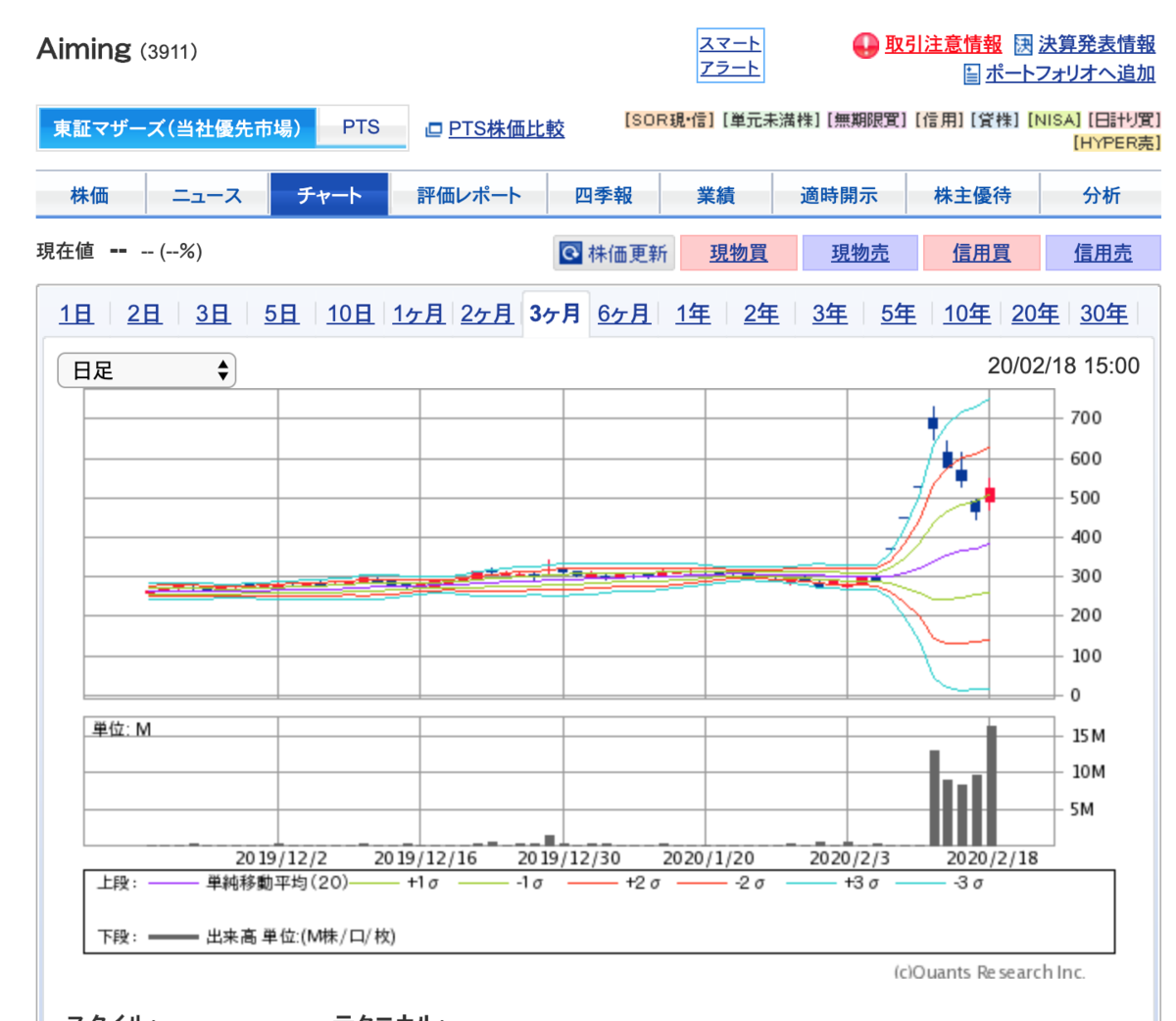Go to the 業績 tab

coord(716,195)
